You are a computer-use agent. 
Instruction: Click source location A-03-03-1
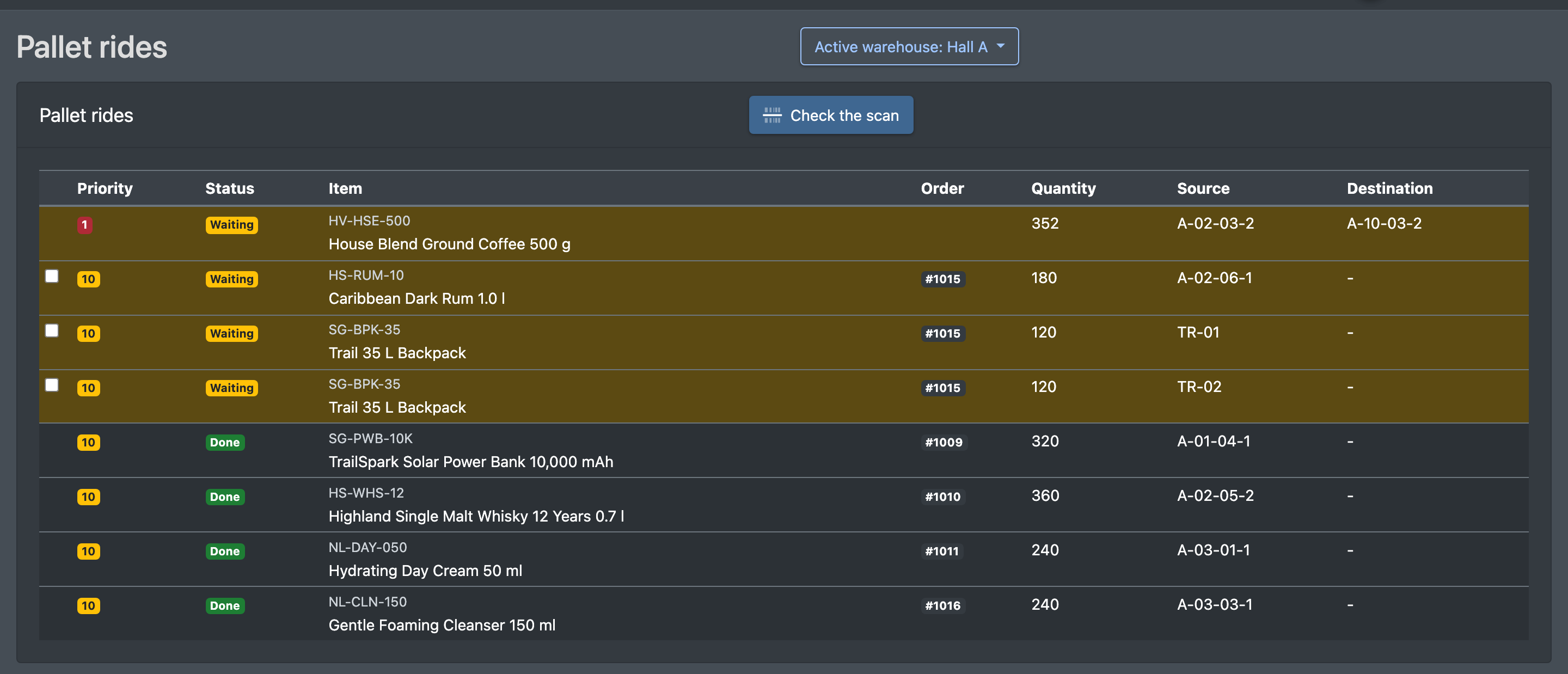[1214, 605]
